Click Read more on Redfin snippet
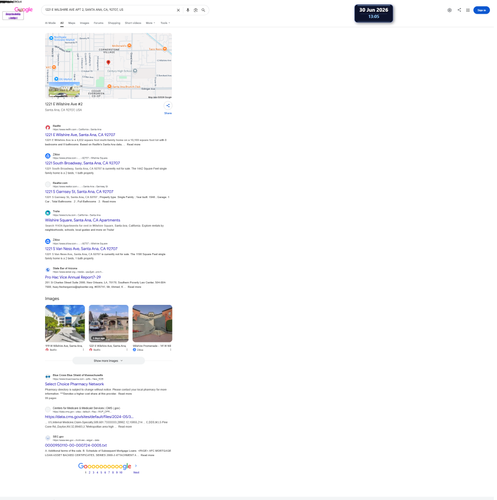Viewport: 497px width, 500px height. tap(134, 144)
